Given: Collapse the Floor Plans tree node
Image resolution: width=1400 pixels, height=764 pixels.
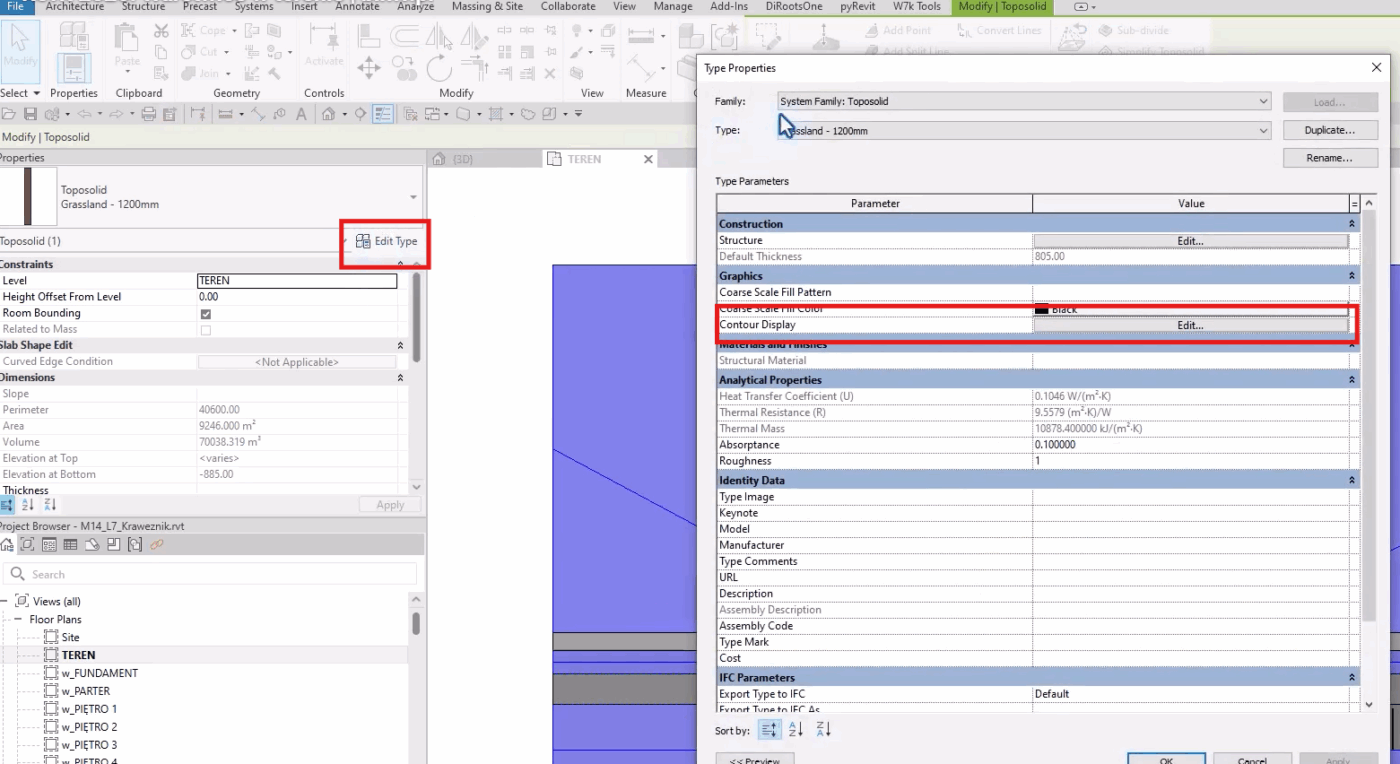Looking at the screenshot, I should [18, 619].
